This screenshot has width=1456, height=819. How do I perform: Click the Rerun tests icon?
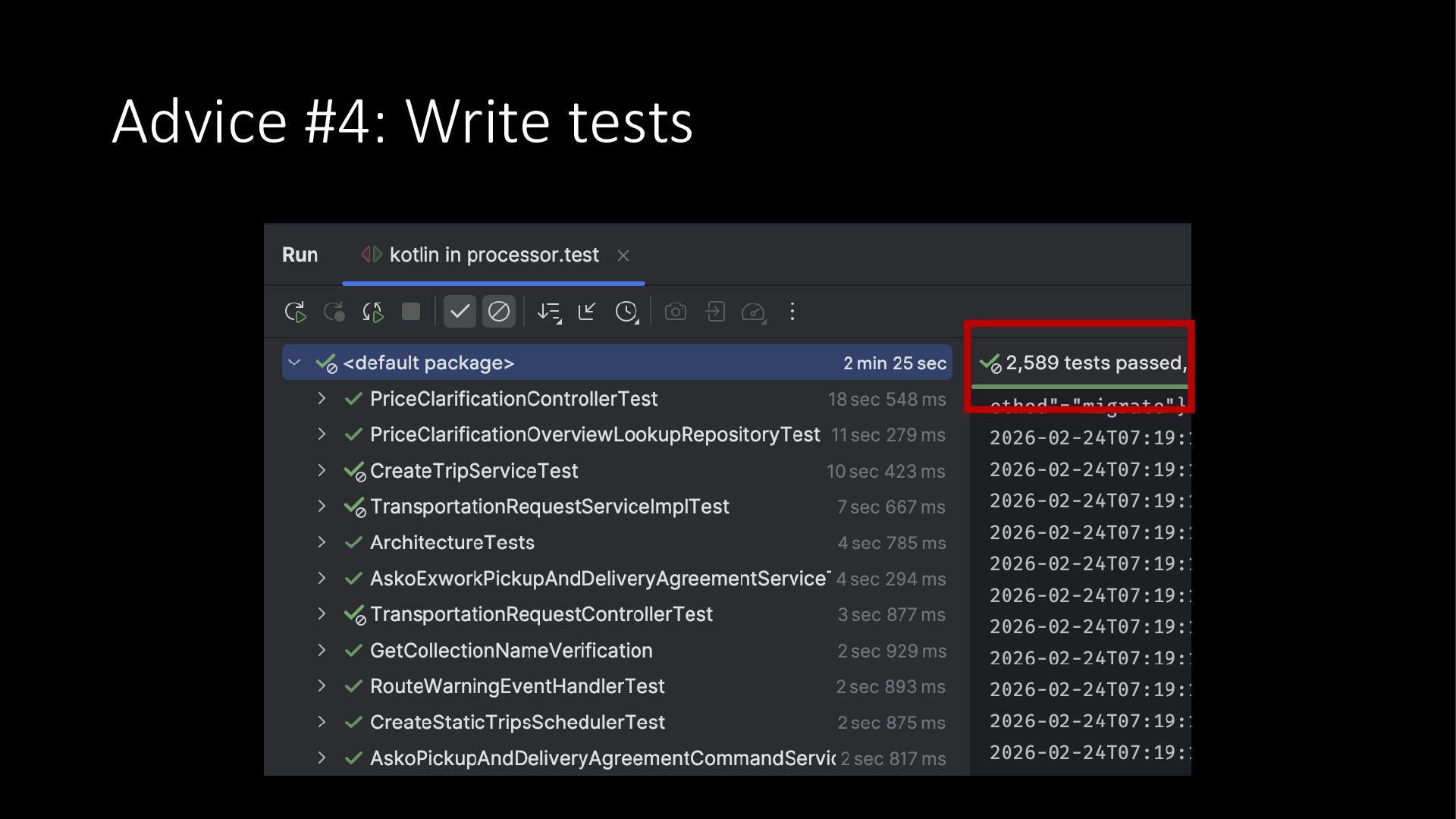295,312
